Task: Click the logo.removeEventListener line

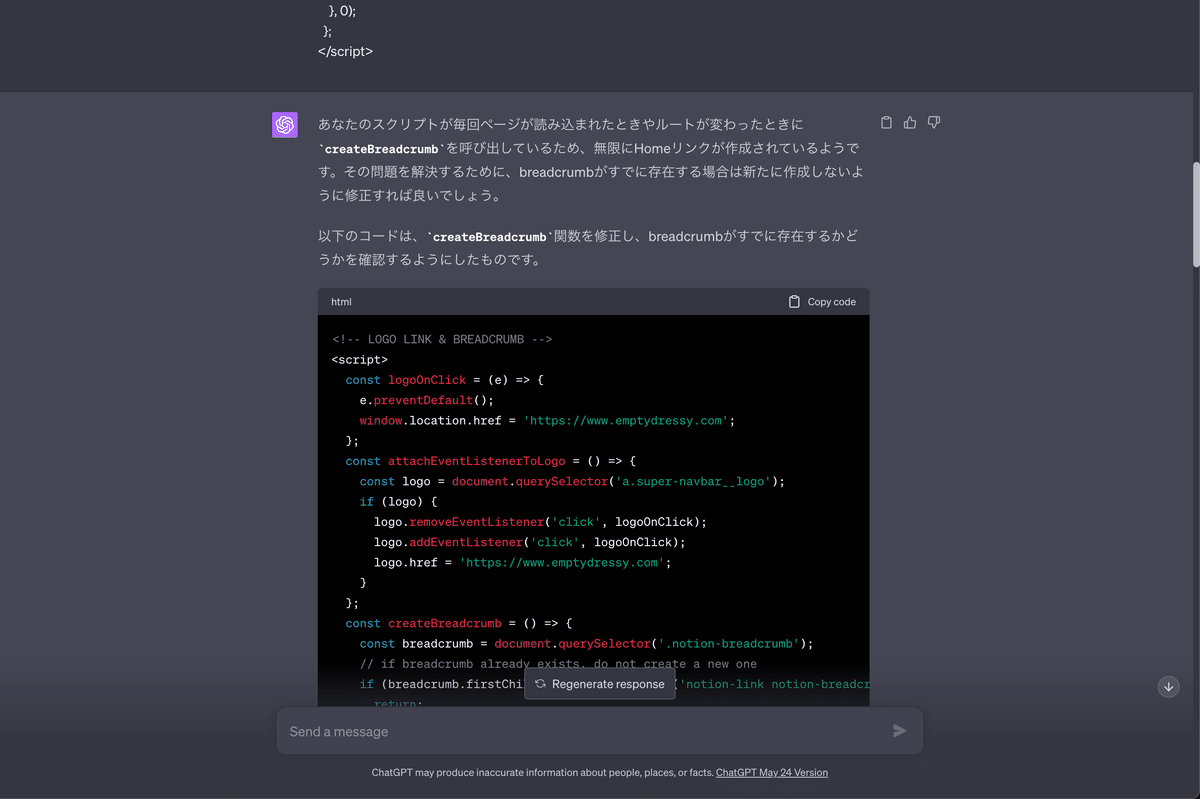Action: click(540, 522)
